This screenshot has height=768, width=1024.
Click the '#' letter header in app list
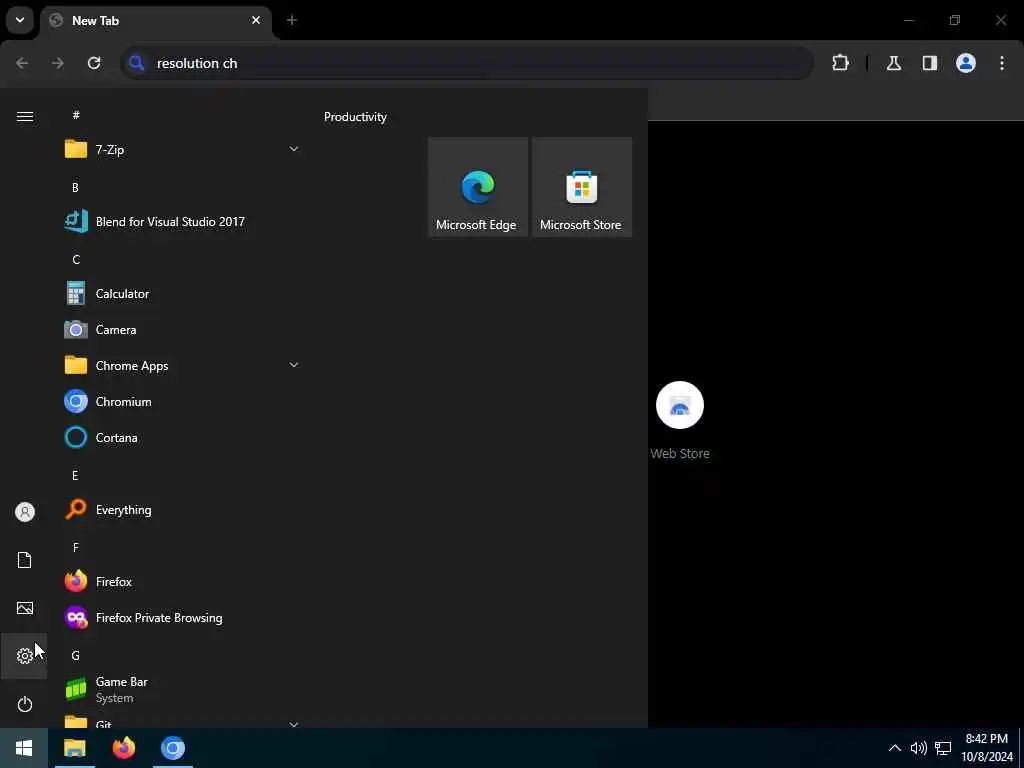click(76, 115)
